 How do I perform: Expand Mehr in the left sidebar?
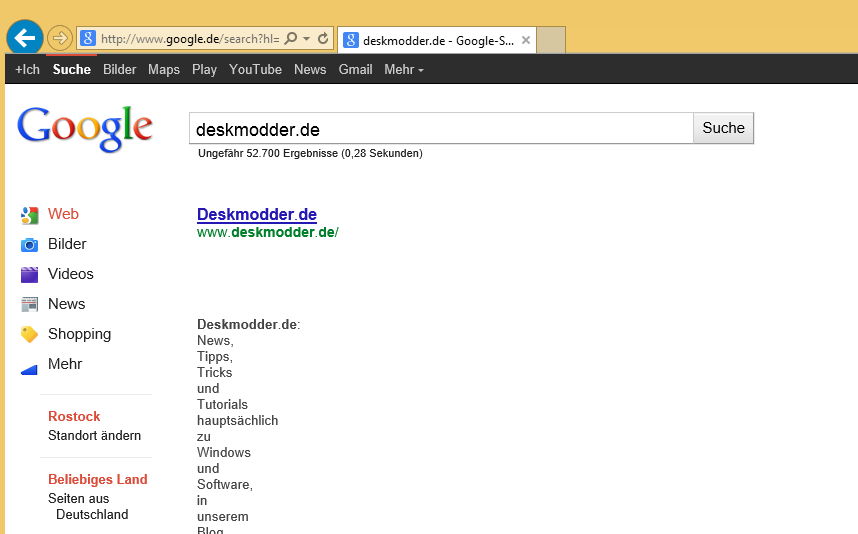(65, 364)
